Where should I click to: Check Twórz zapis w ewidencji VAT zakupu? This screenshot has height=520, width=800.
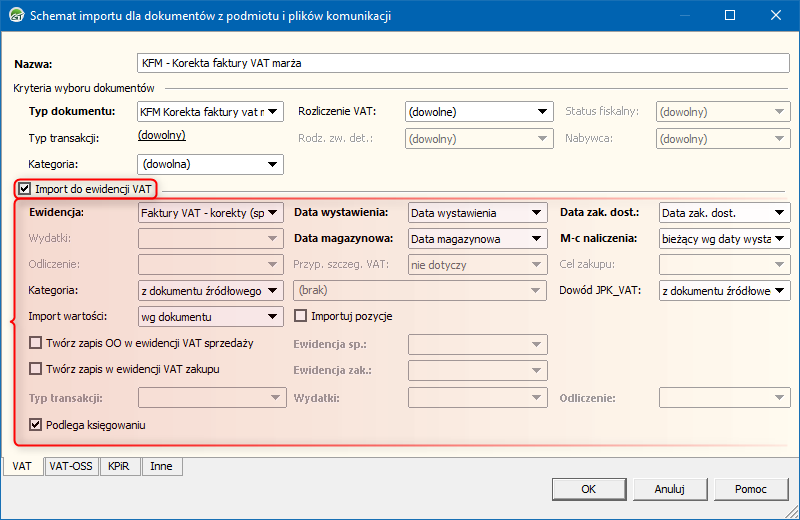point(35,368)
